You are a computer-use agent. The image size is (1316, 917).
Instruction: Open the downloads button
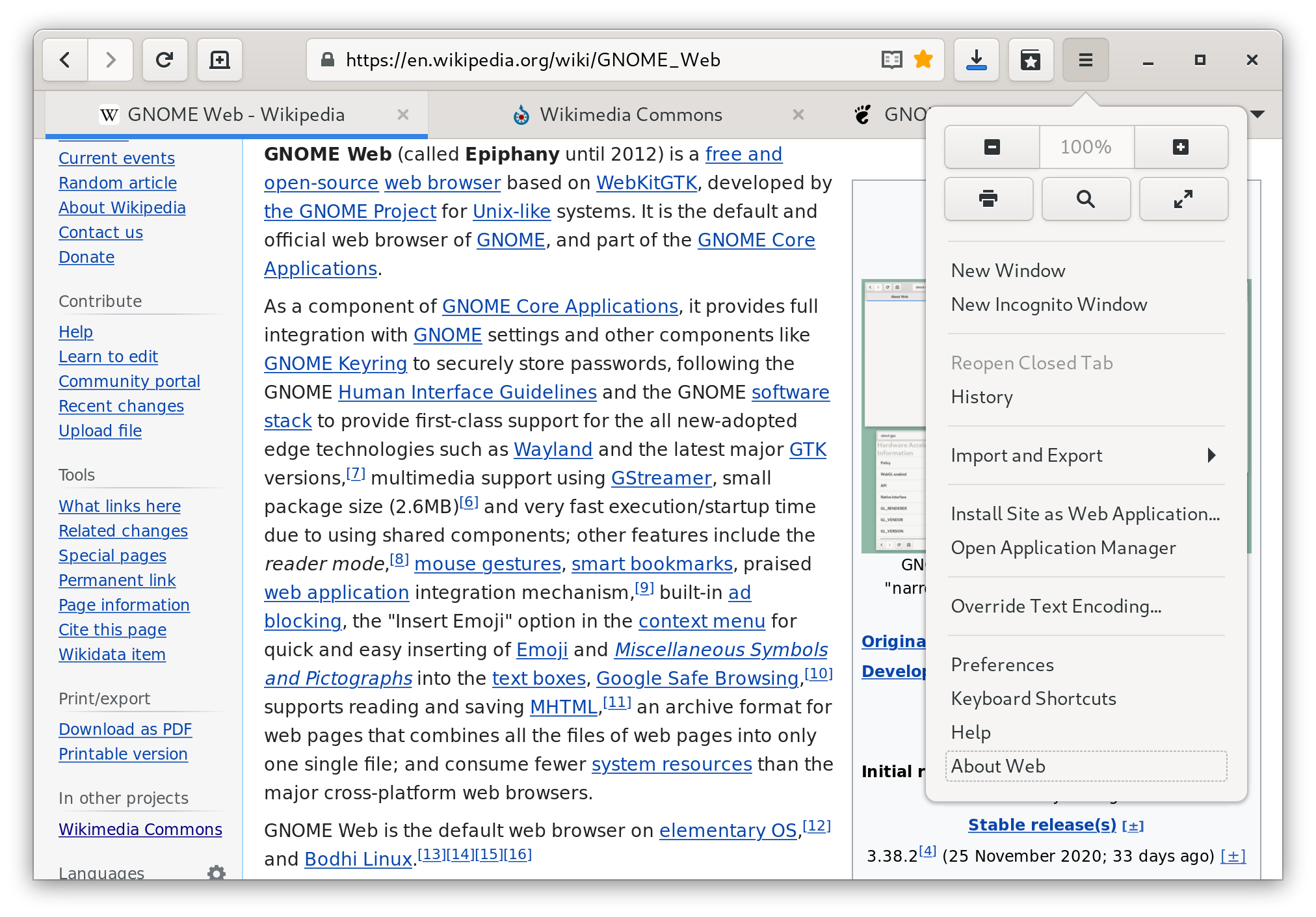point(976,60)
